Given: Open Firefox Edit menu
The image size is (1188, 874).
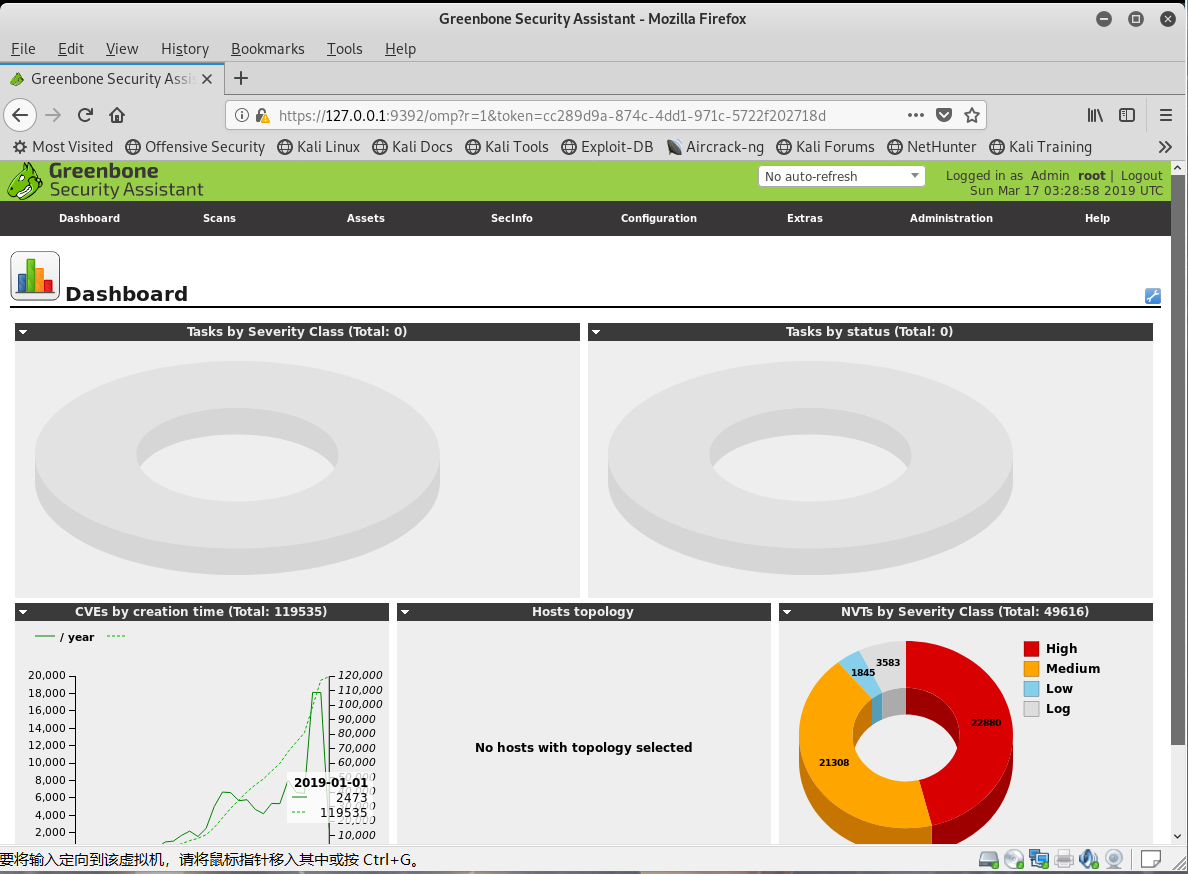Looking at the screenshot, I should (x=70, y=48).
